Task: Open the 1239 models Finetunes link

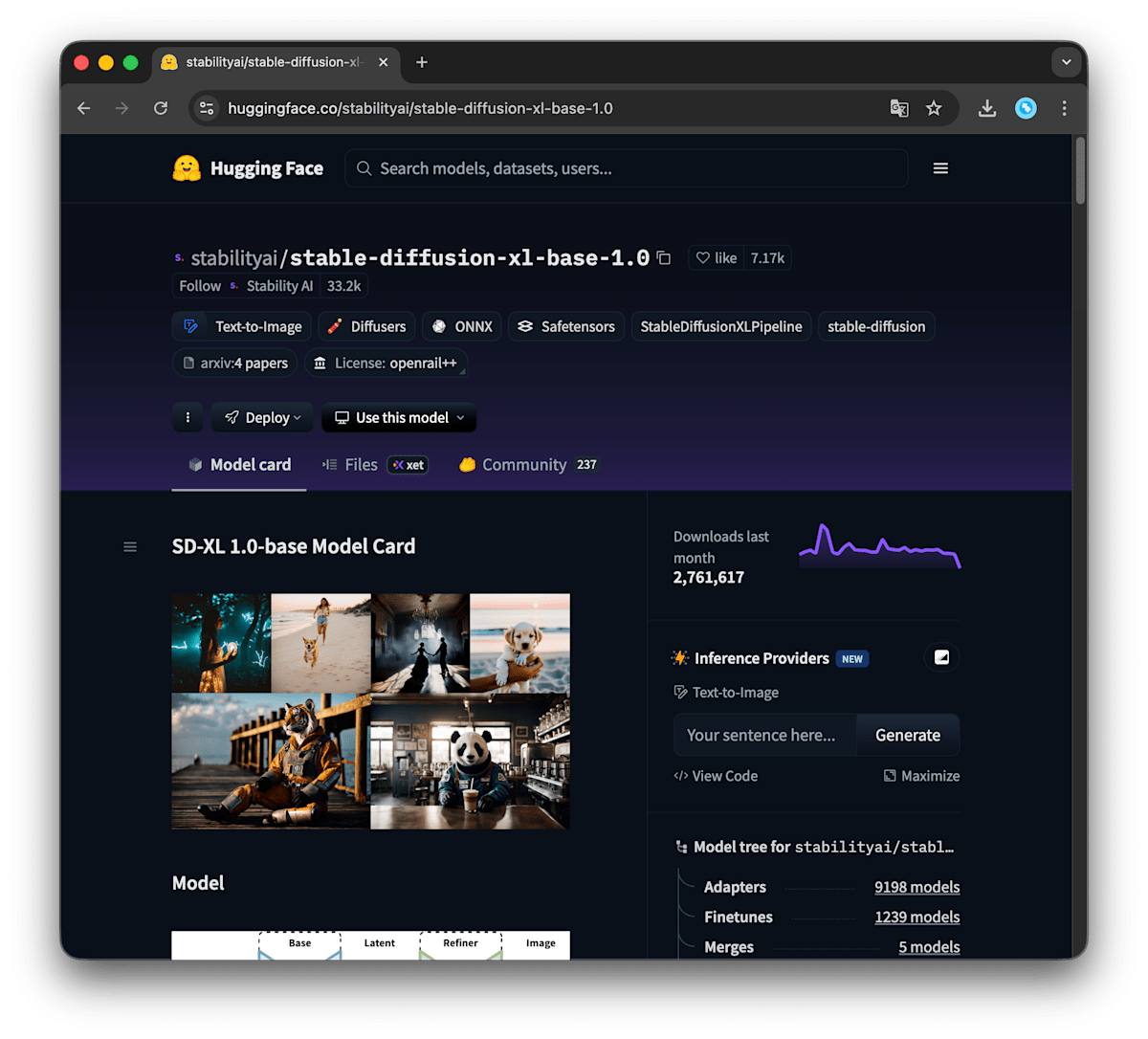Action: tap(916, 917)
